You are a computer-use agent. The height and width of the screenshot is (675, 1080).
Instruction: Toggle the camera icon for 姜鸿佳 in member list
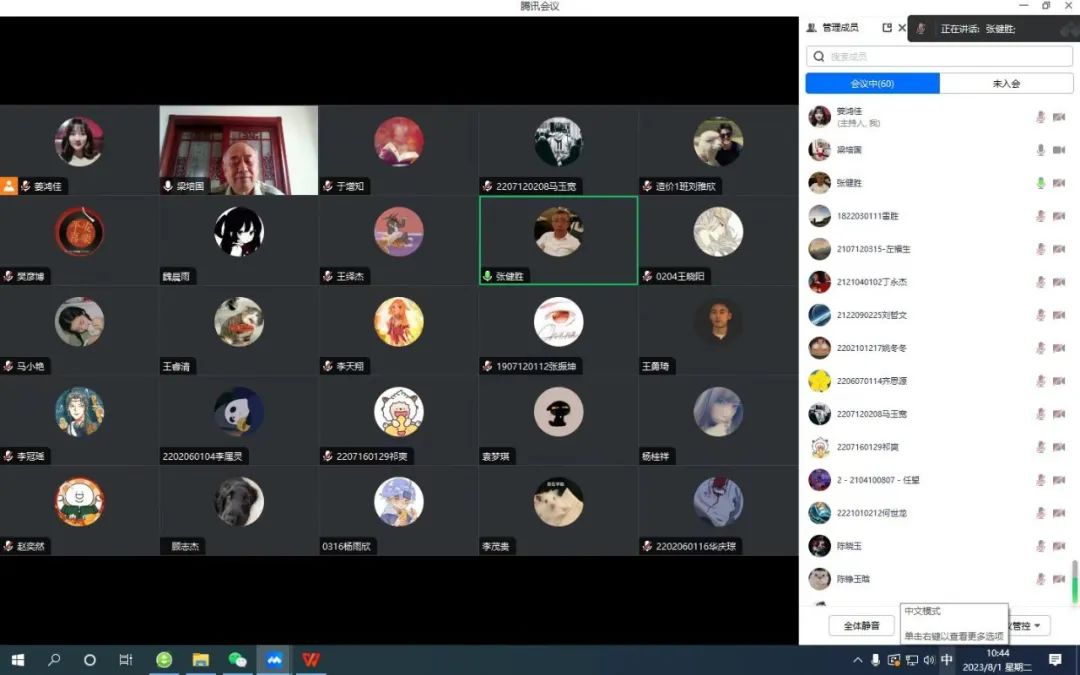(1058, 117)
